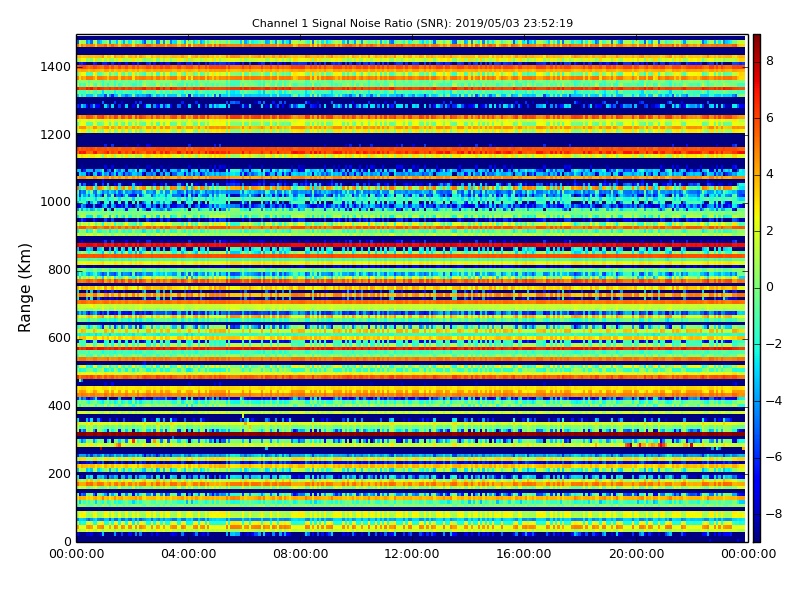
Task: Click the colorbar label 2
Action: pos(770,231)
